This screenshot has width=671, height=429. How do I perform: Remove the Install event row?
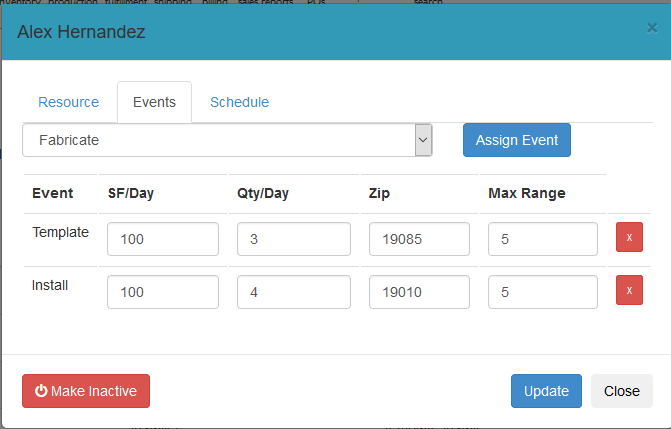629,291
